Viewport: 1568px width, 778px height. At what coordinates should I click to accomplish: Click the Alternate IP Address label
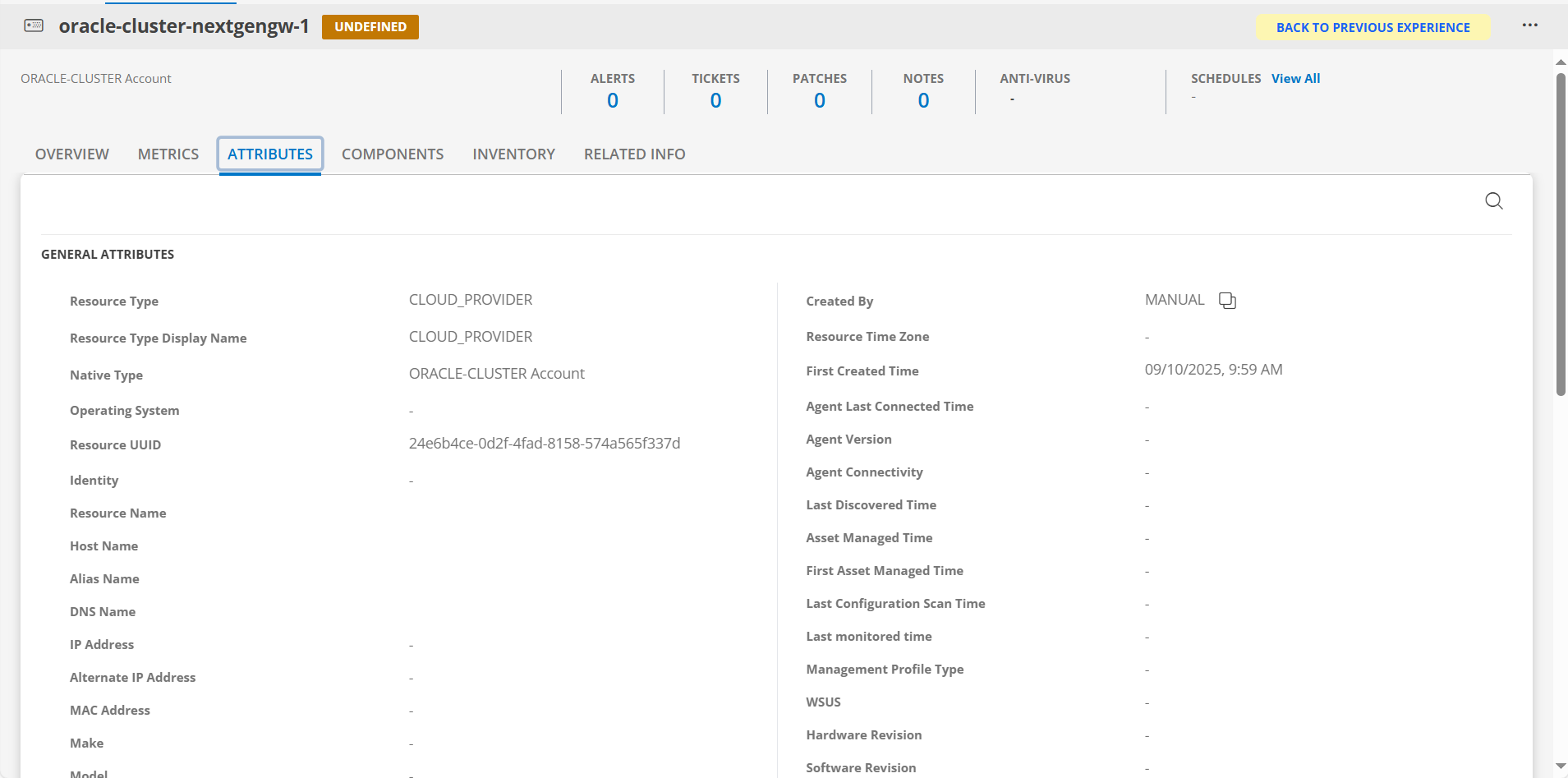132,678
